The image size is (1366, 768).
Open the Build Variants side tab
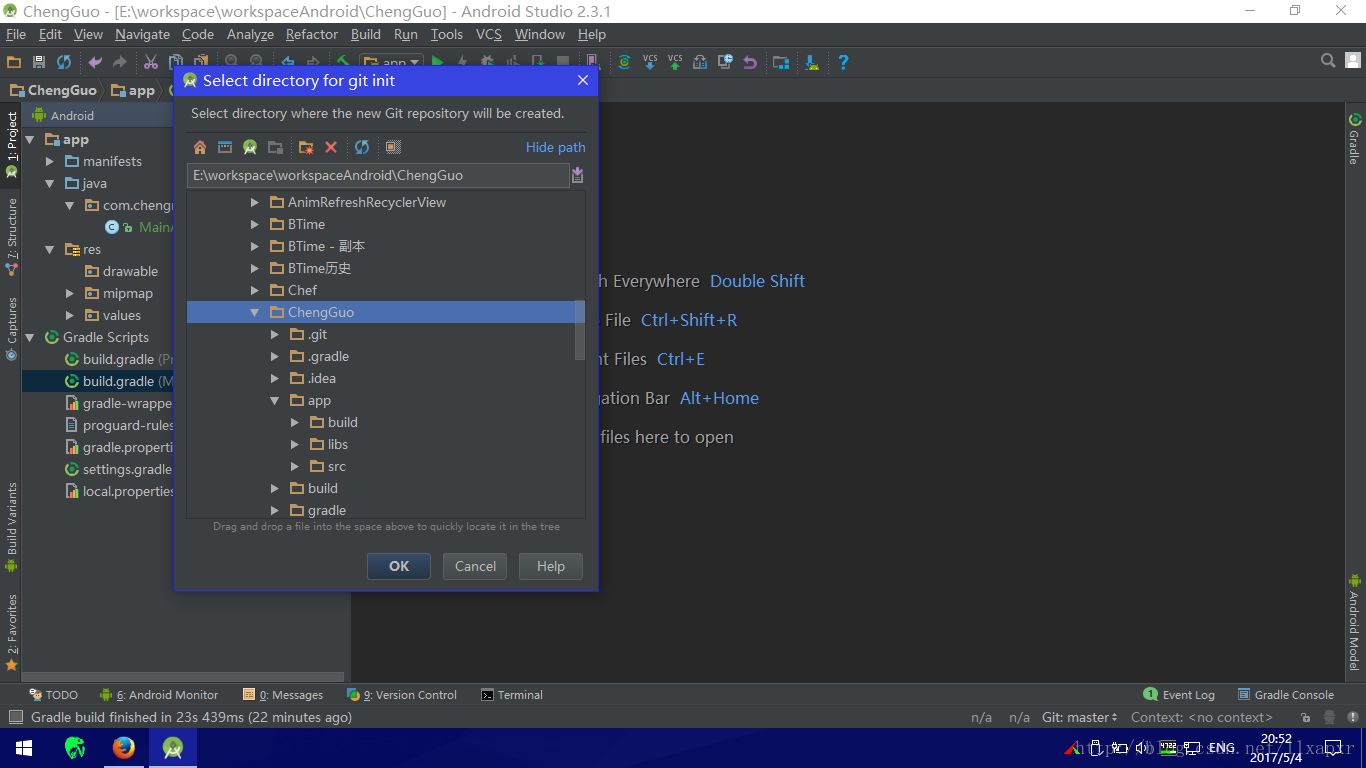pyautogui.click(x=12, y=528)
